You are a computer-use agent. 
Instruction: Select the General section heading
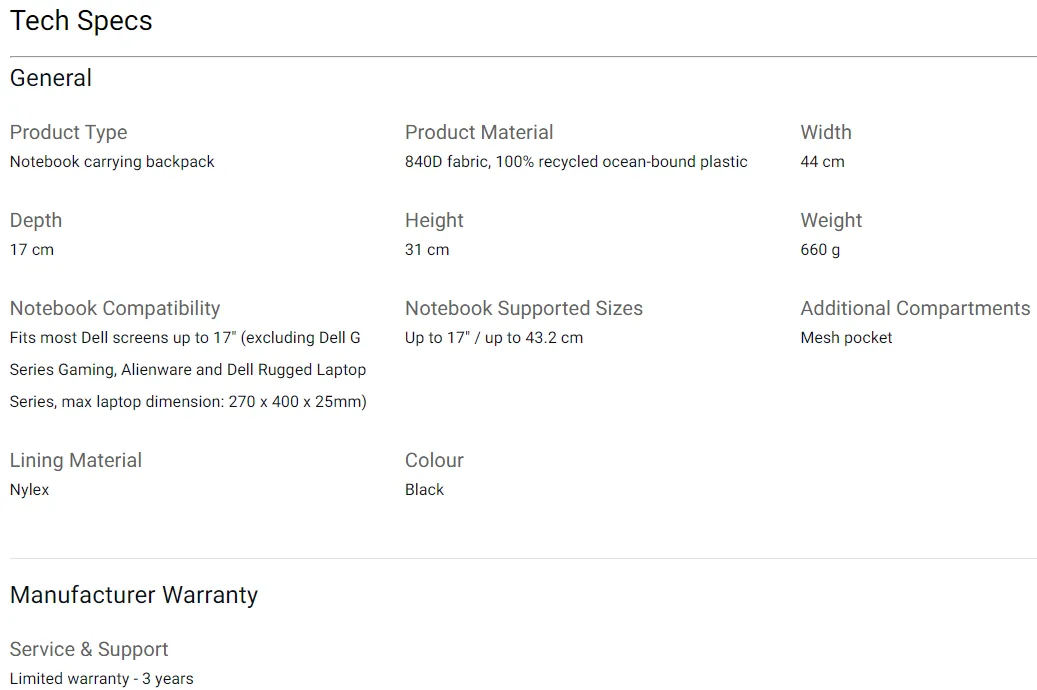[51, 78]
